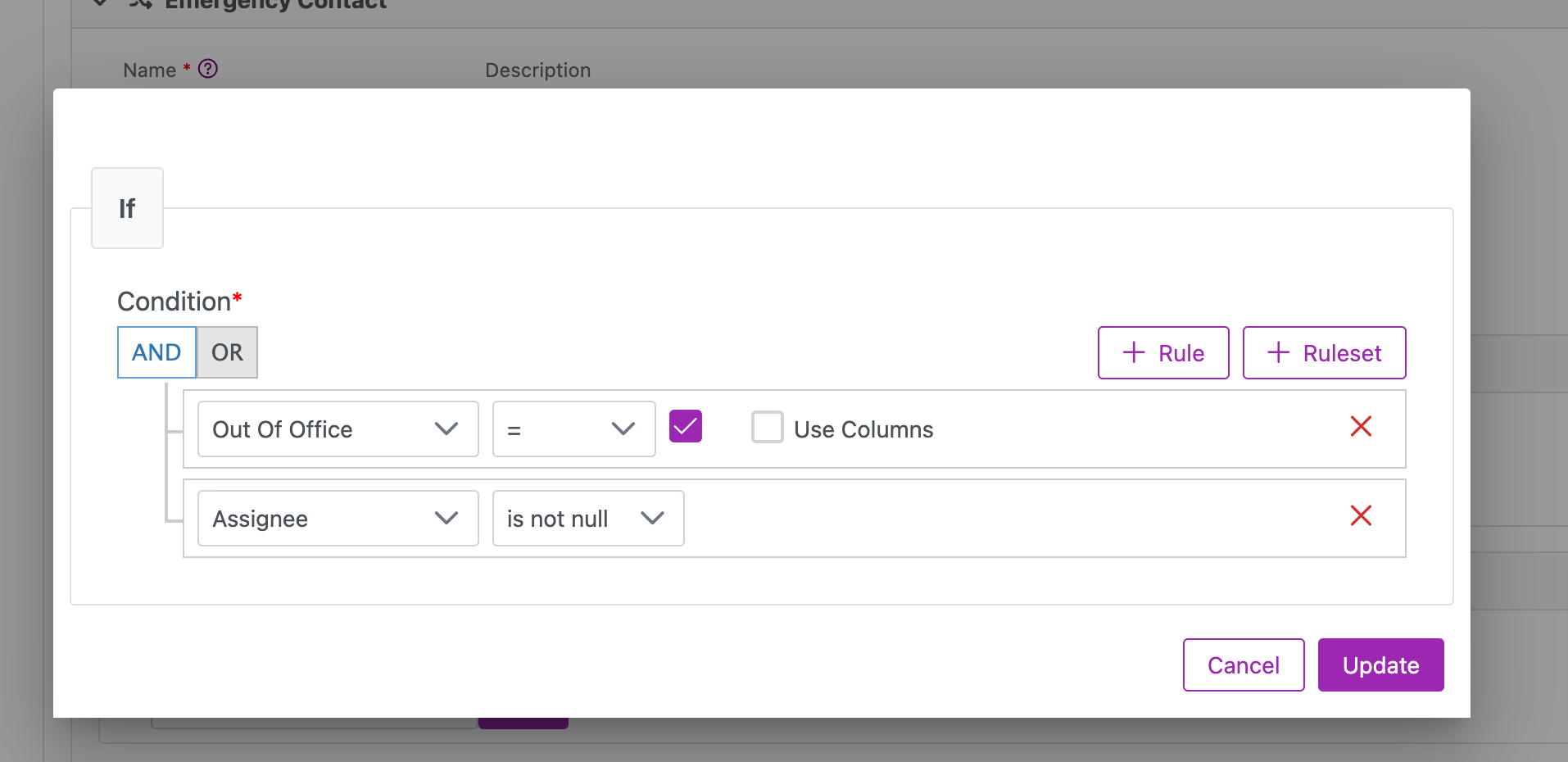1568x762 pixels.
Task: Open the Assignee field dropdown
Action: click(x=338, y=518)
